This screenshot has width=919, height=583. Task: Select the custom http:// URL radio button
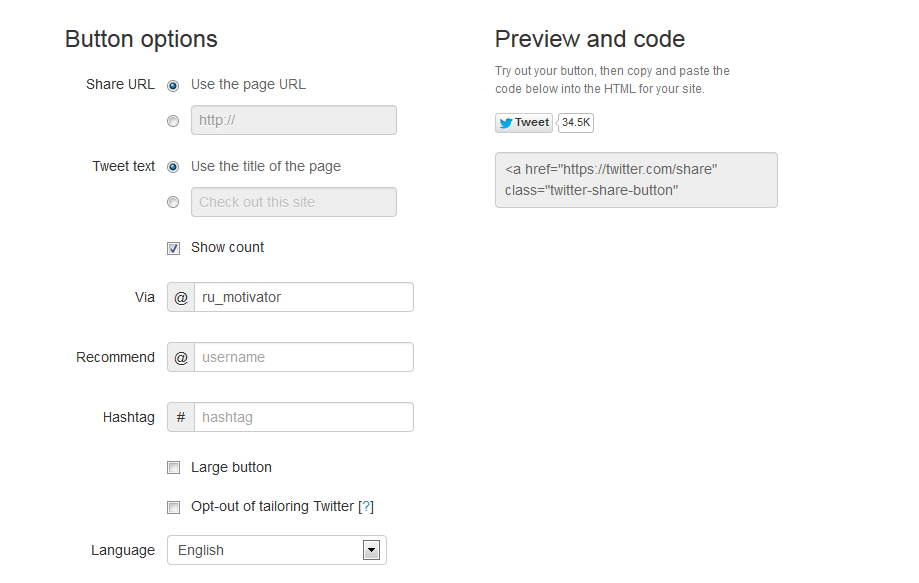tap(173, 121)
